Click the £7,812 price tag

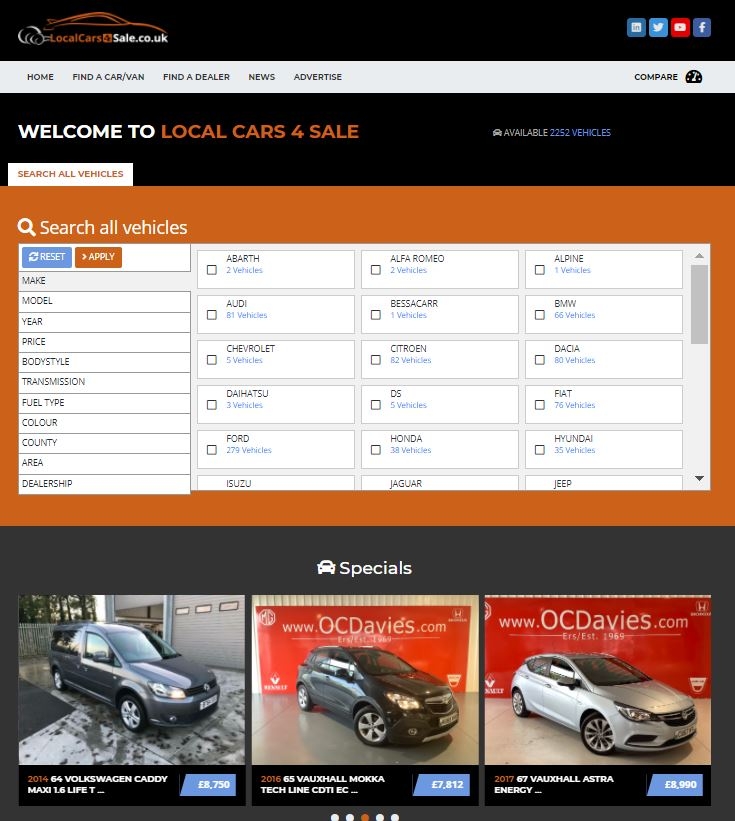point(442,785)
